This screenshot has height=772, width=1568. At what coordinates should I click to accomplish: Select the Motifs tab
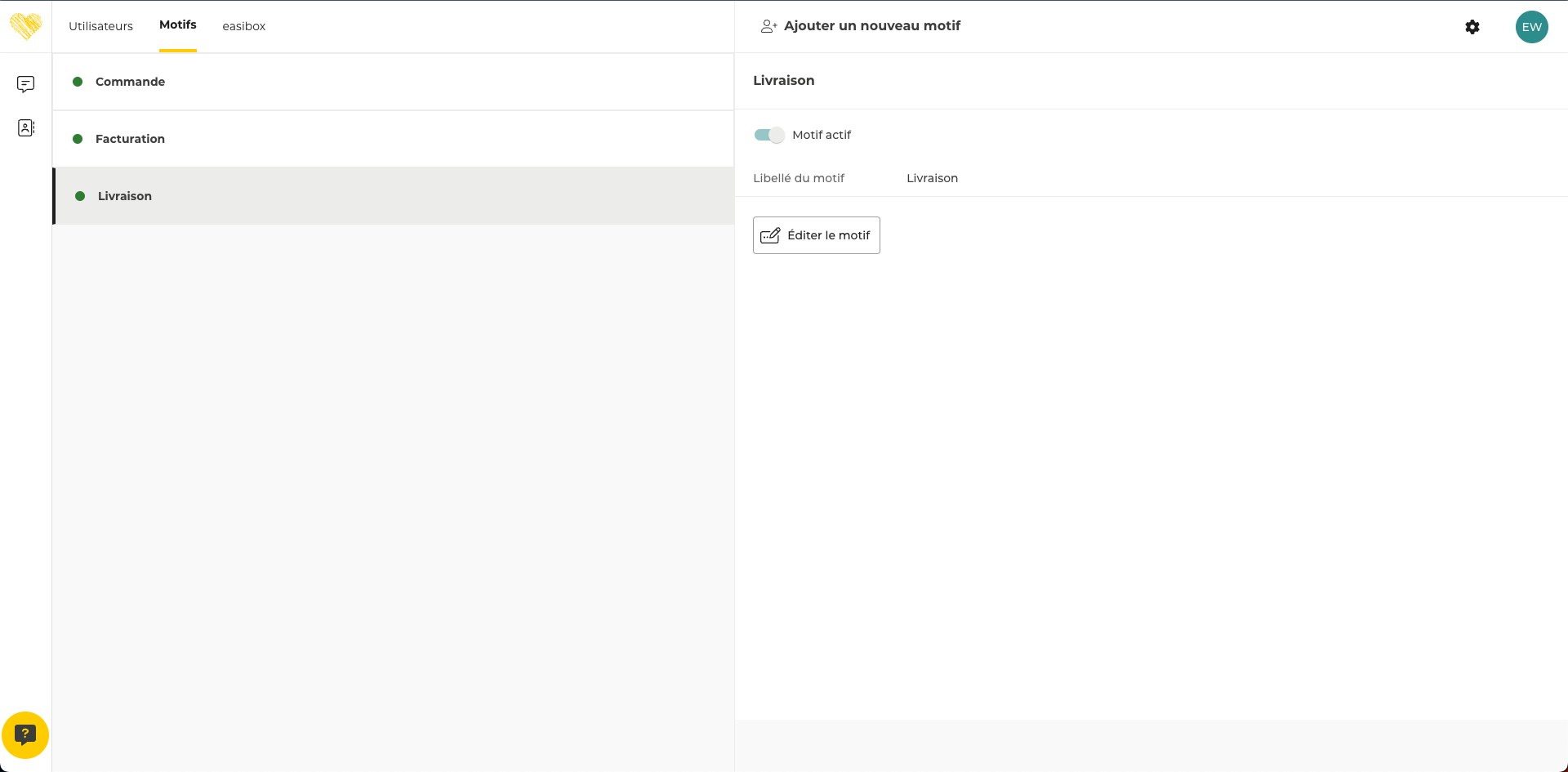(x=177, y=25)
